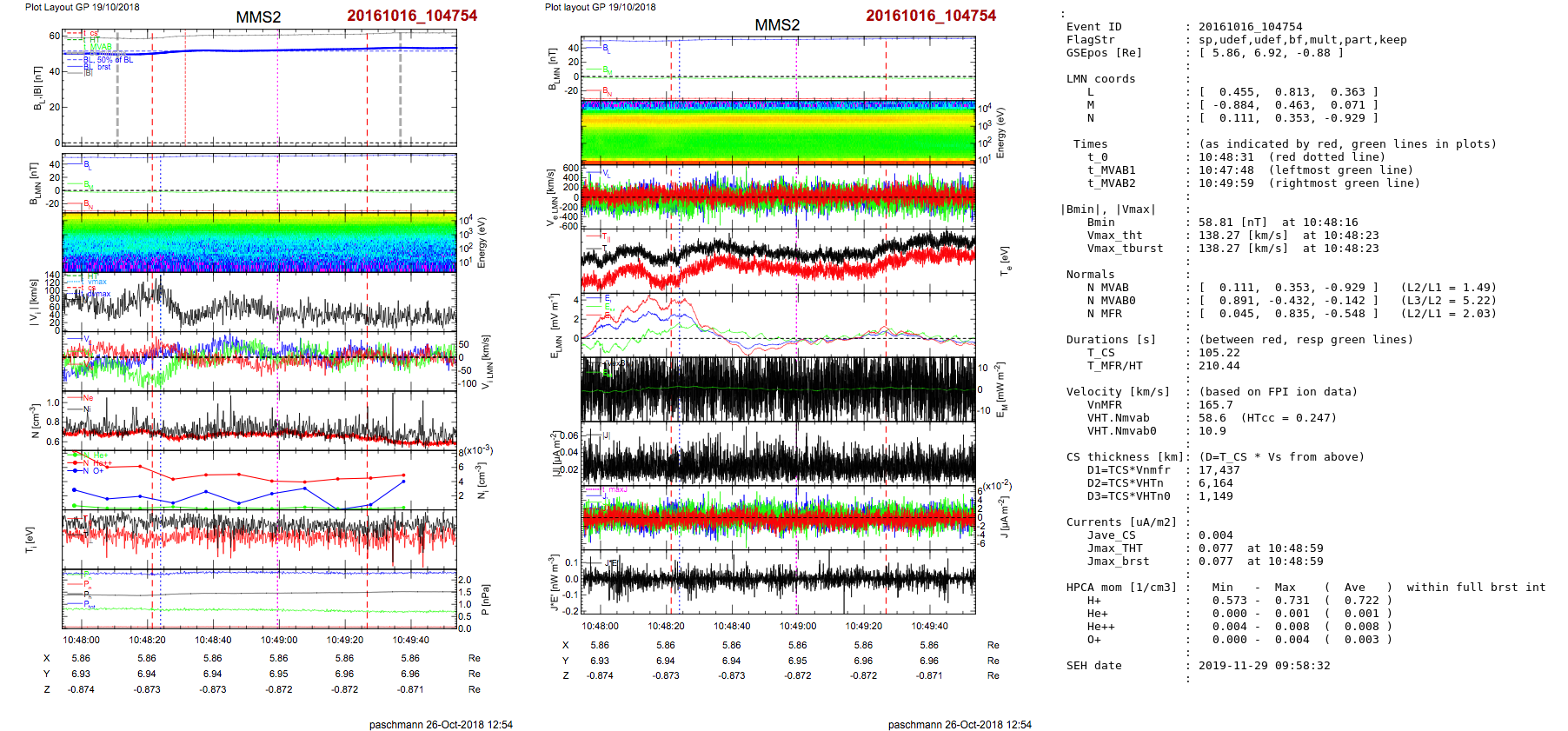Click the left plot's paschmann footer text
The height and width of the screenshot is (731, 1568).
(441, 724)
